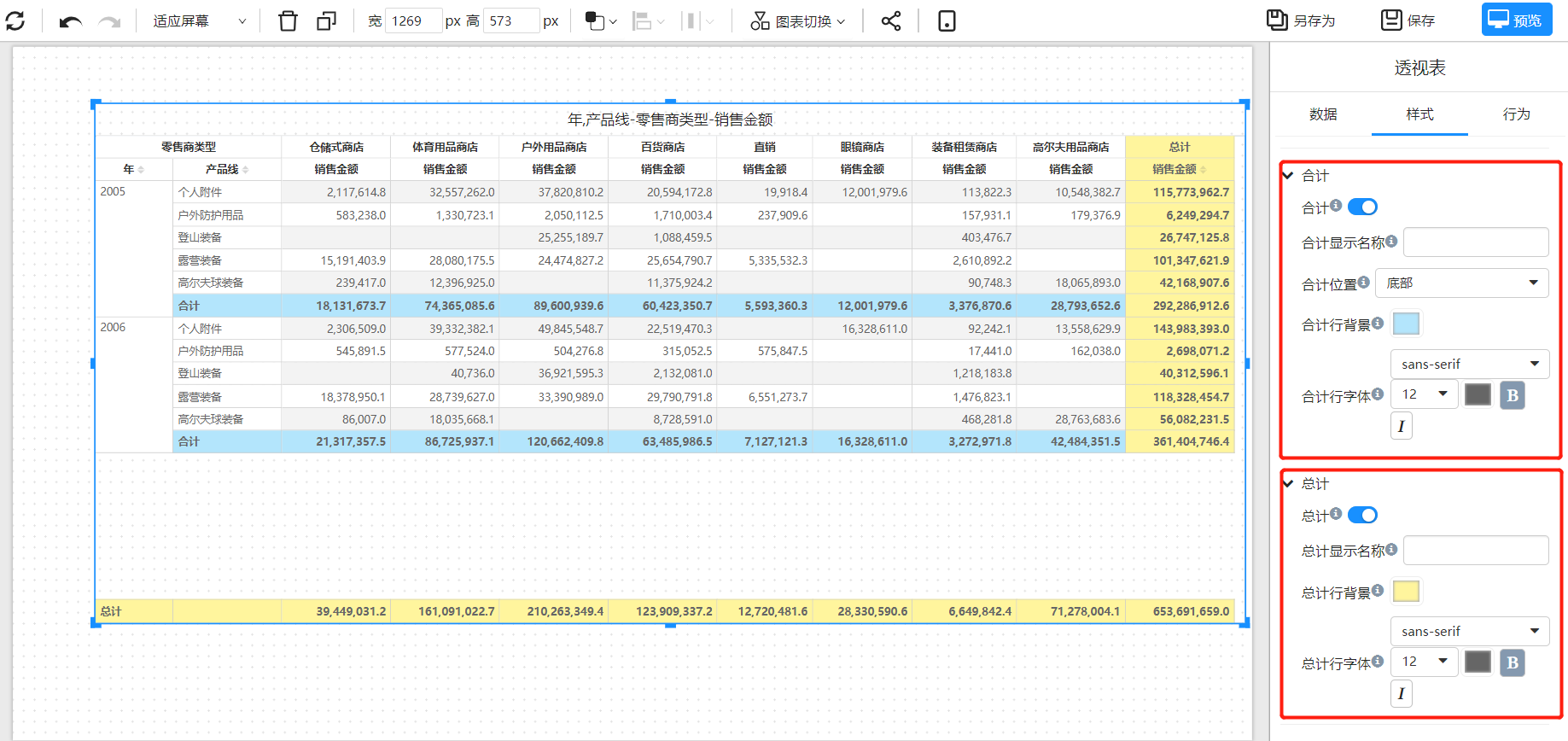Screen dimensions: 1568x741
Task: Click the refresh icon in the toolbar
Action: (15, 20)
